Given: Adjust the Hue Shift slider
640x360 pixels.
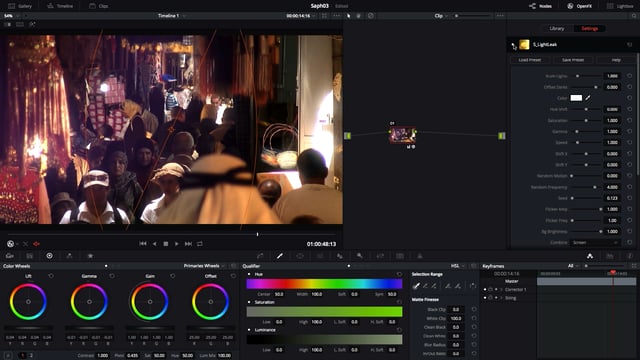Looking at the screenshot, I should coord(586,109).
